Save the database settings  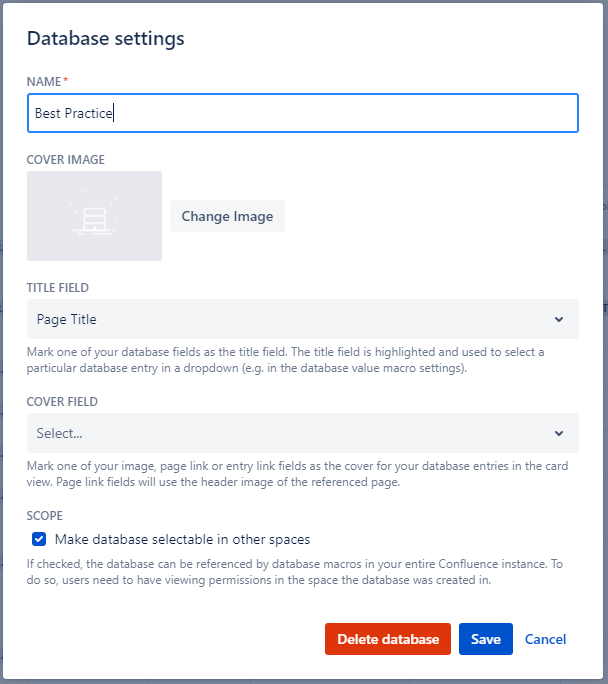click(x=485, y=639)
